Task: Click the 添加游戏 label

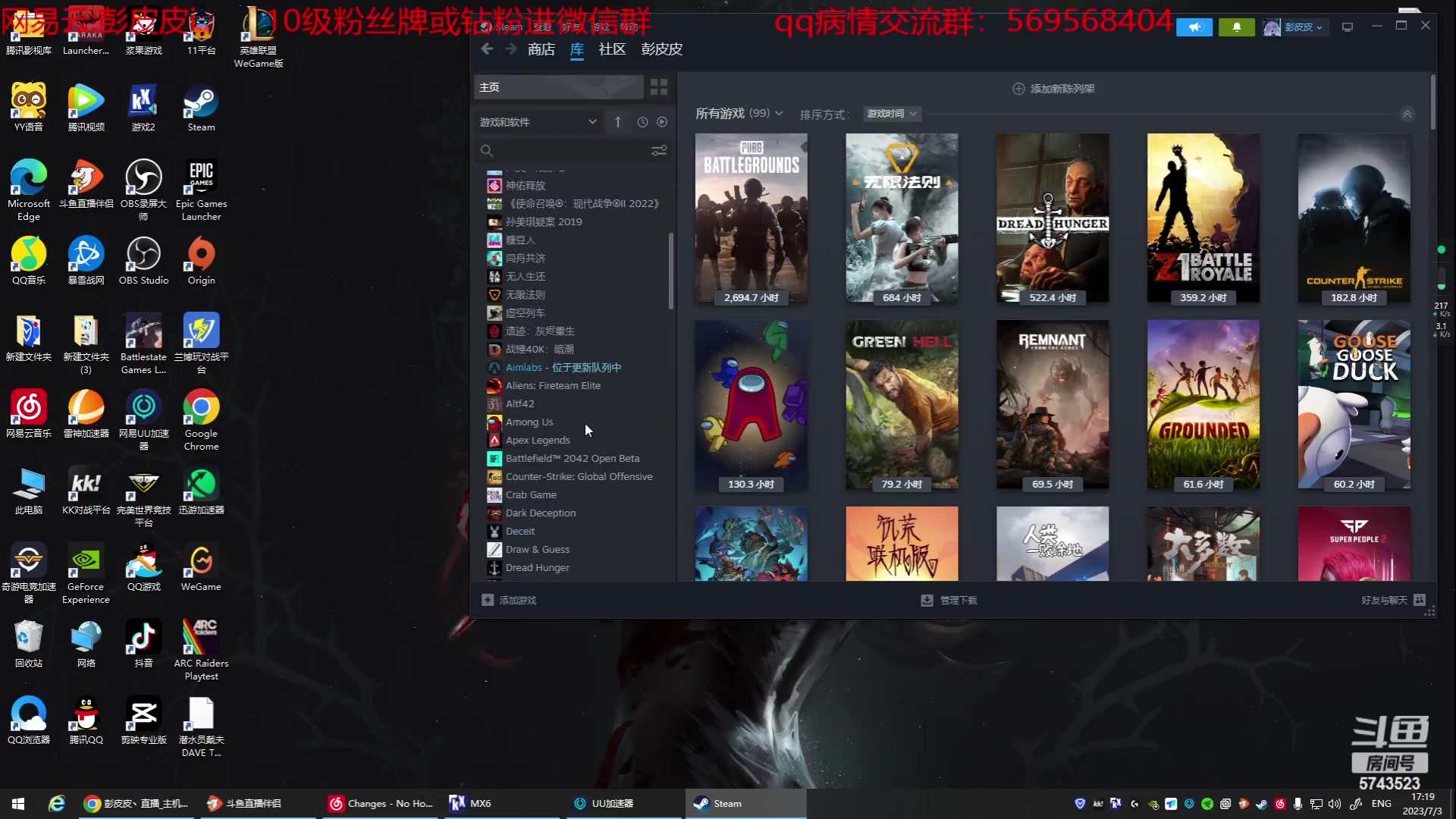Action: click(518, 600)
